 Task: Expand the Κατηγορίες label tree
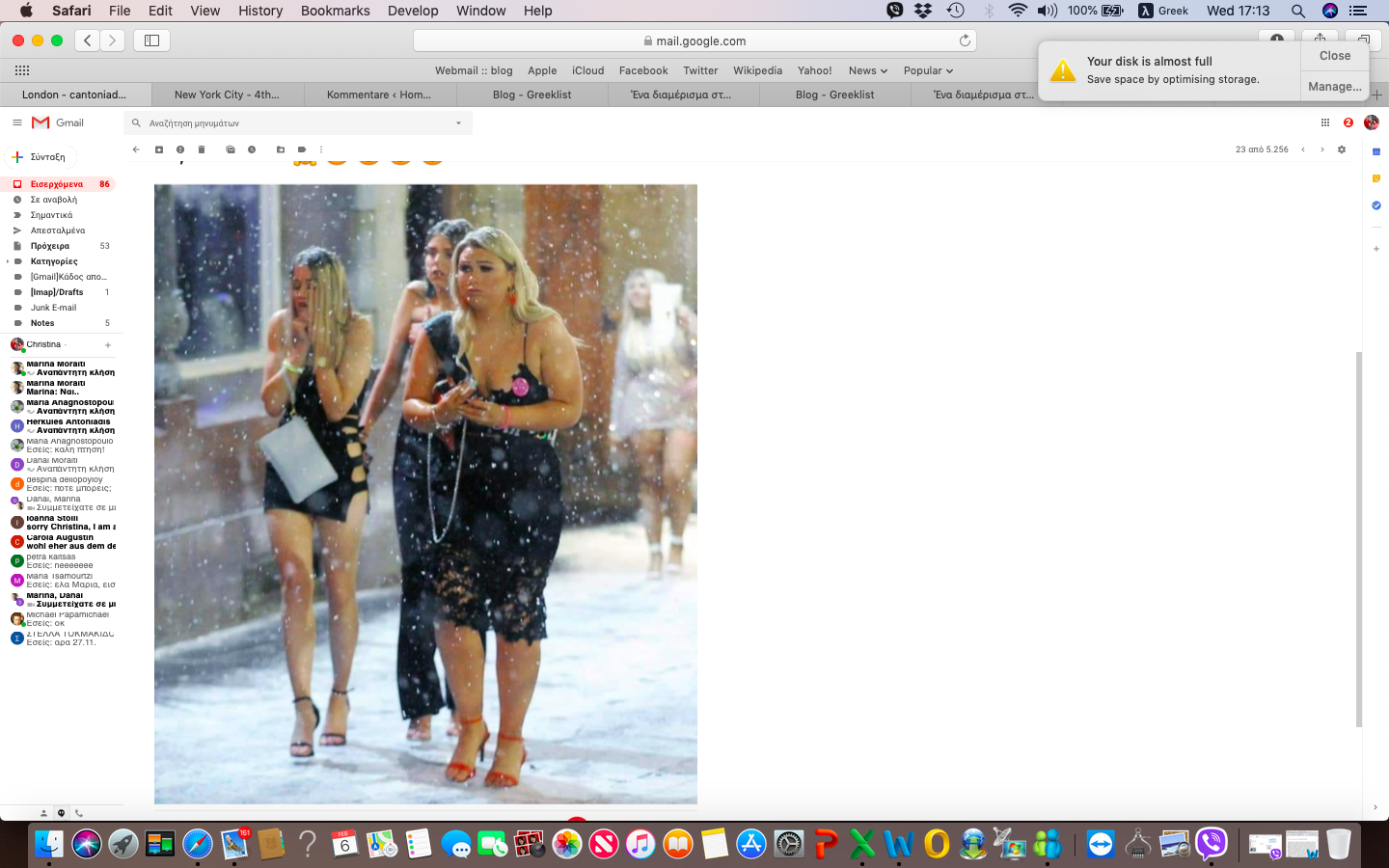[x=8, y=261]
